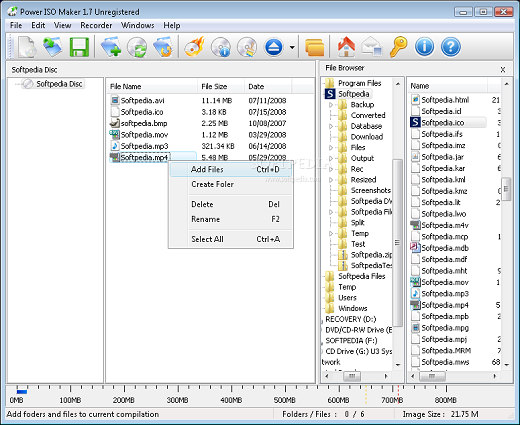Click the Add files icon with green plus
This screenshot has height=425, width=520.
click(x=111, y=47)
